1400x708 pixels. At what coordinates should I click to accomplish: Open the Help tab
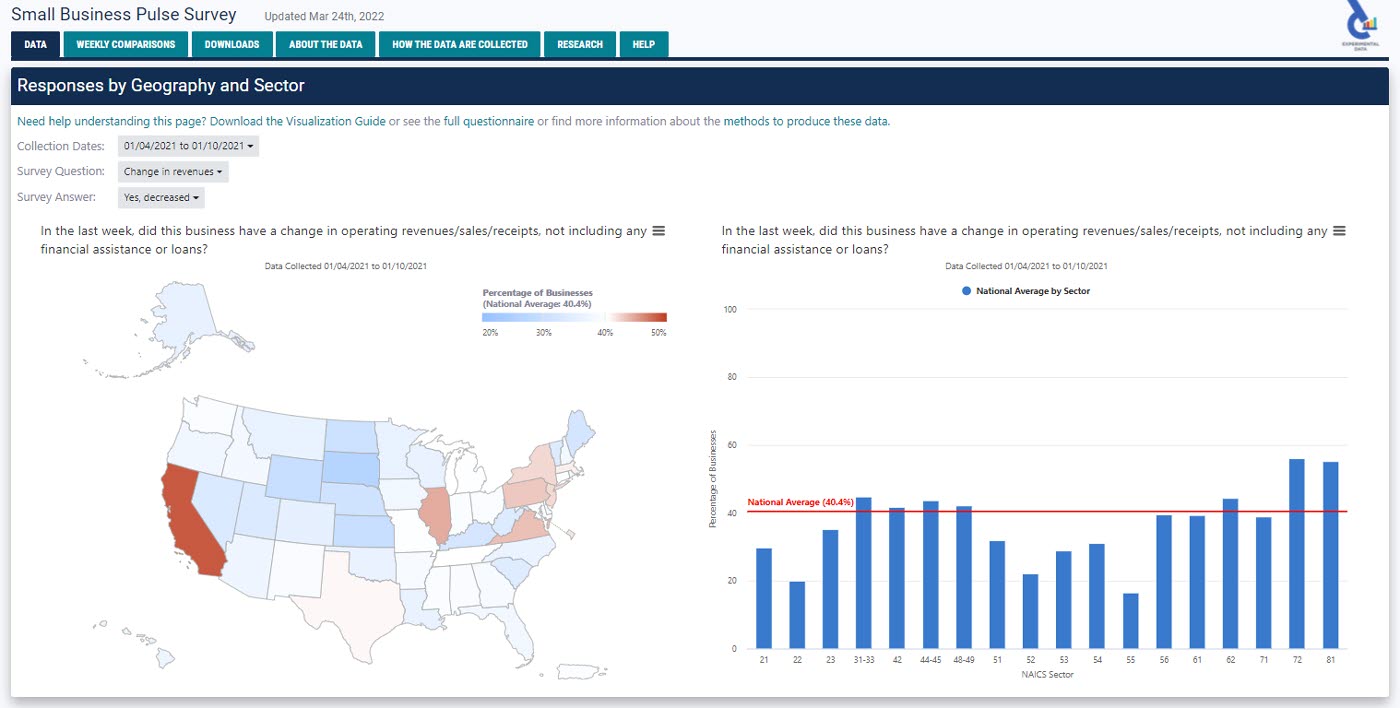click(644, 44)
